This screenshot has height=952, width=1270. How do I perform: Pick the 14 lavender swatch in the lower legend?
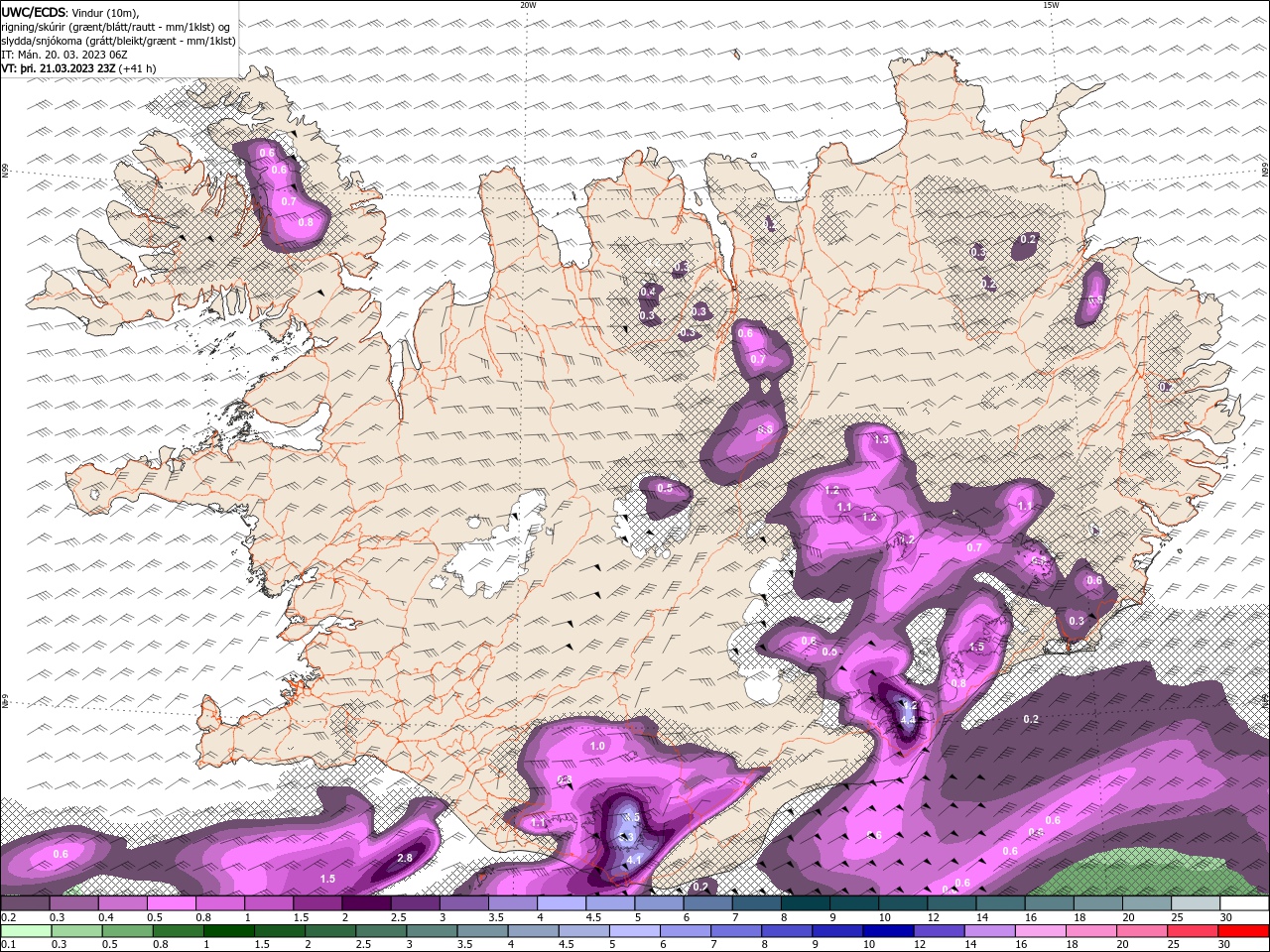[x=990, y=931]
